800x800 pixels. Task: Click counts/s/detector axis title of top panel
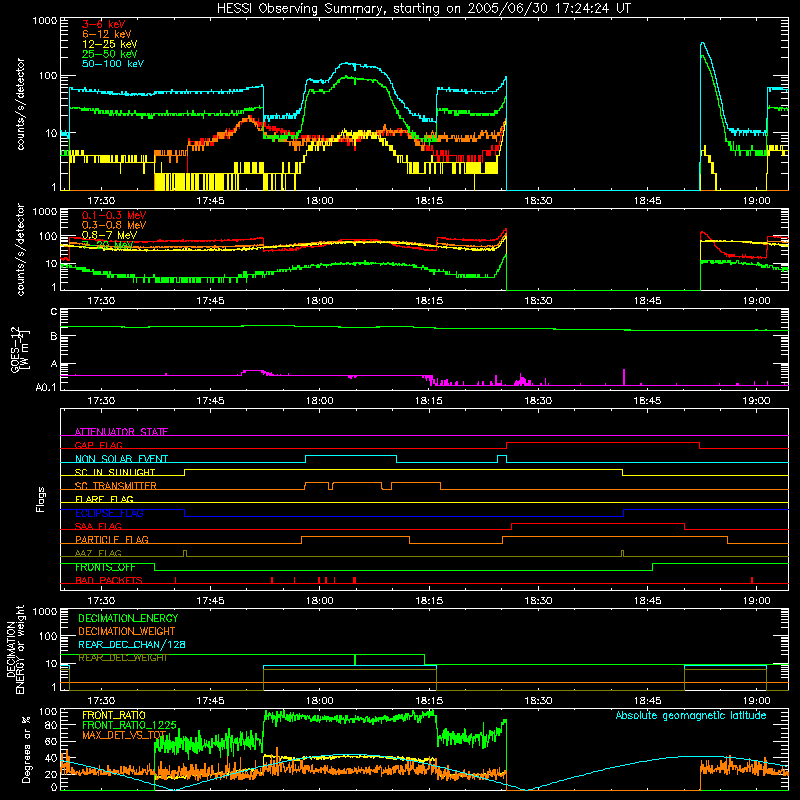pyautogui.click(x=20, y=104)
